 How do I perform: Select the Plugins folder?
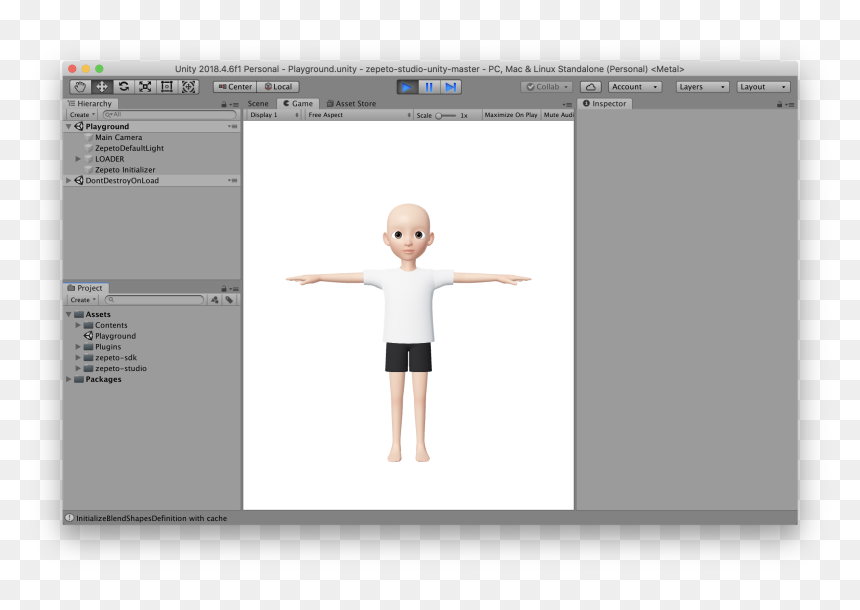pyautogui.click(x=108, y=347)
